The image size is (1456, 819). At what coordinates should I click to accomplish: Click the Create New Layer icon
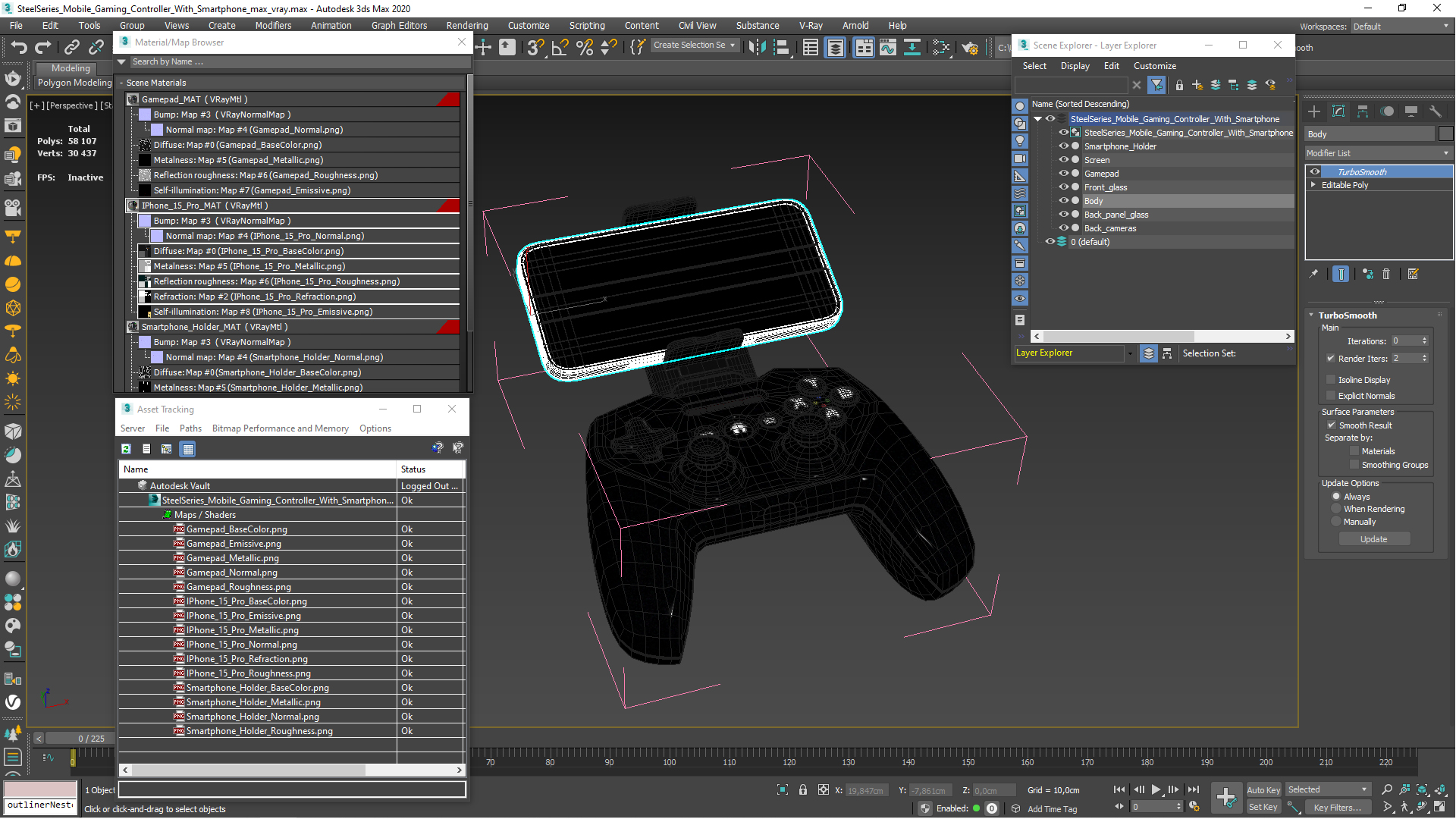coord(1197,85)
